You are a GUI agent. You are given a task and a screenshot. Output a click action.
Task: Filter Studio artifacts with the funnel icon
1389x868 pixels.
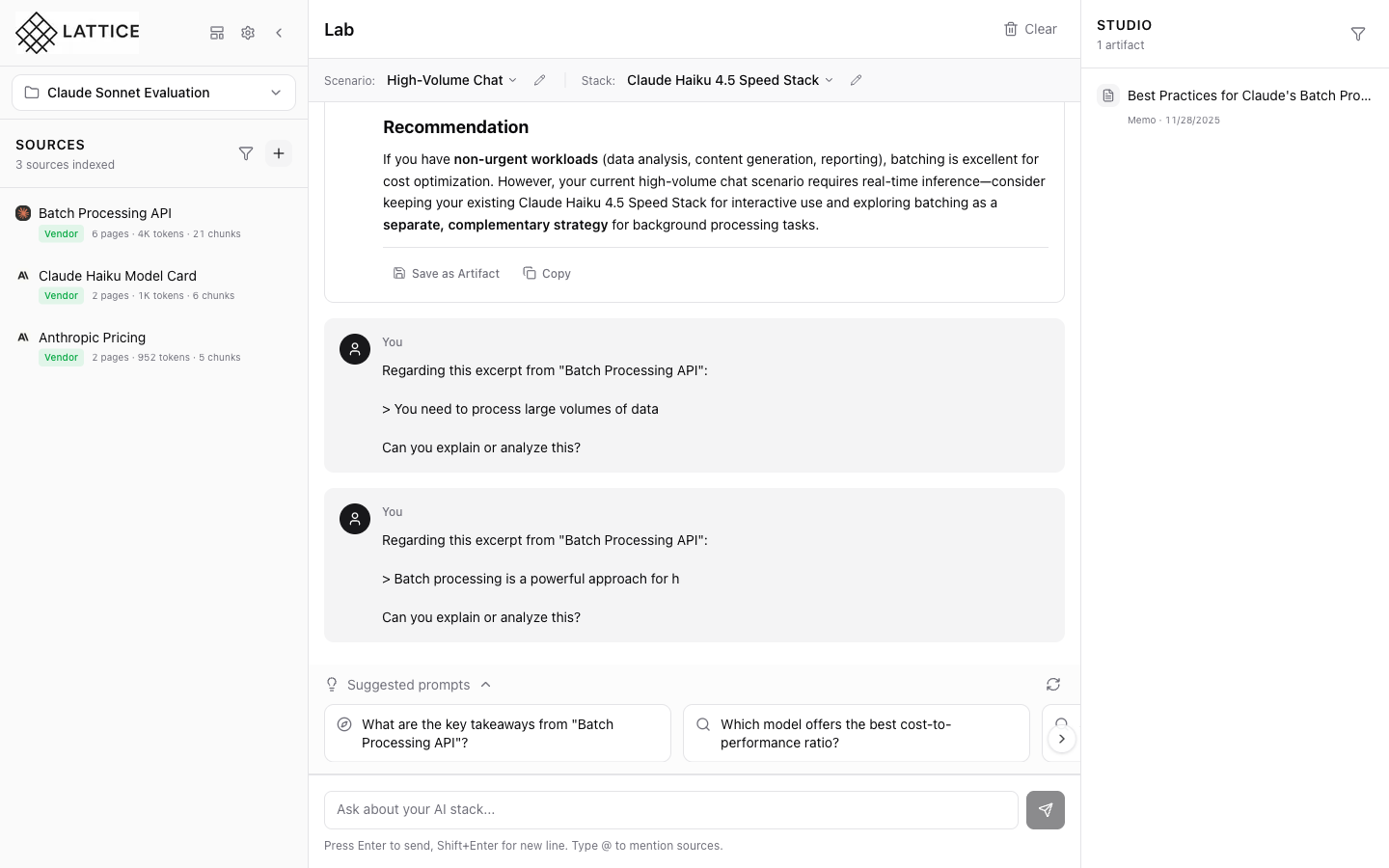(x=1358, y=33)
